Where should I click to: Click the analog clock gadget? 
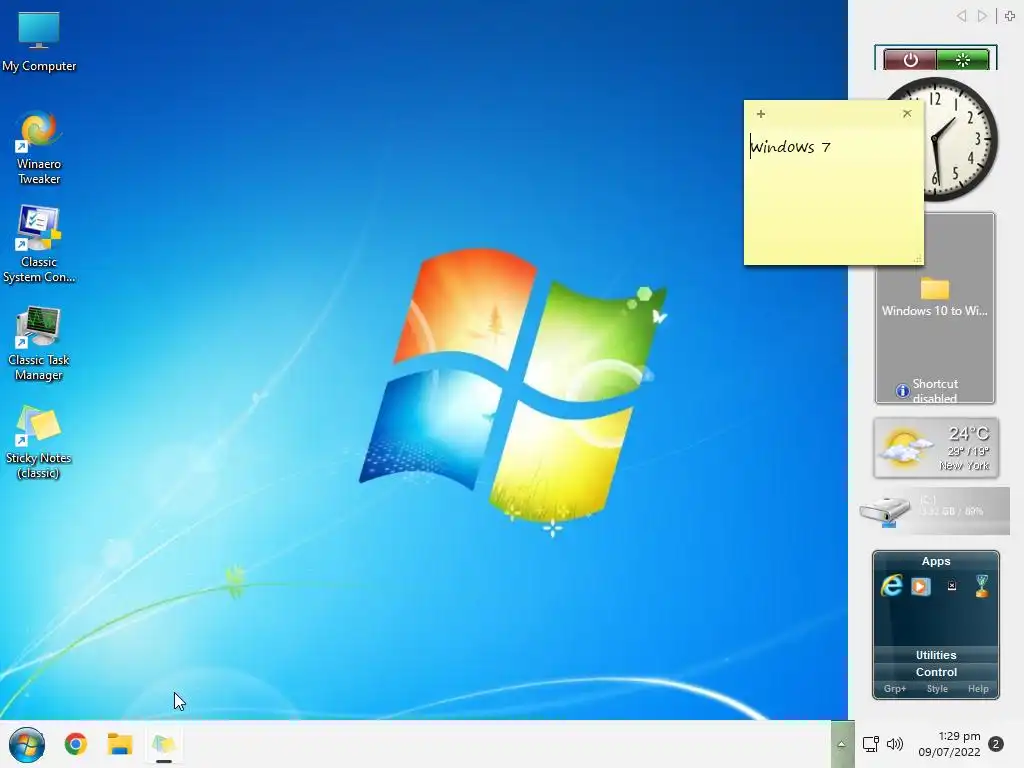coord(962,139)
